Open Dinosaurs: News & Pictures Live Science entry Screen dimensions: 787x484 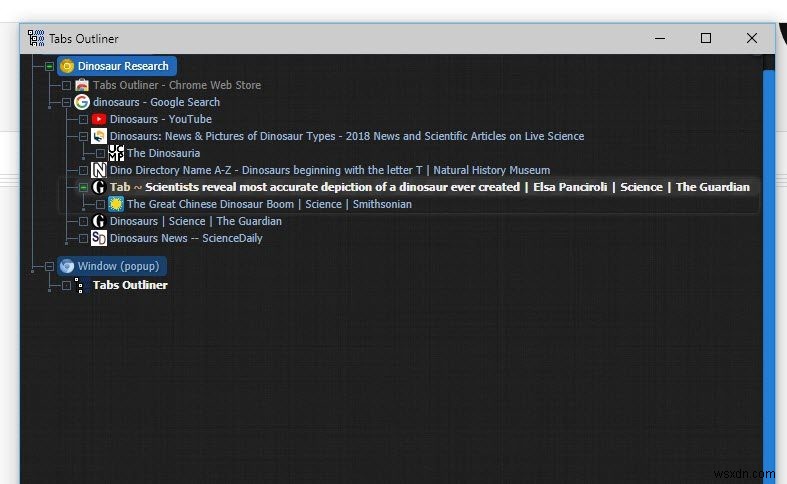(x=347, y=136)
